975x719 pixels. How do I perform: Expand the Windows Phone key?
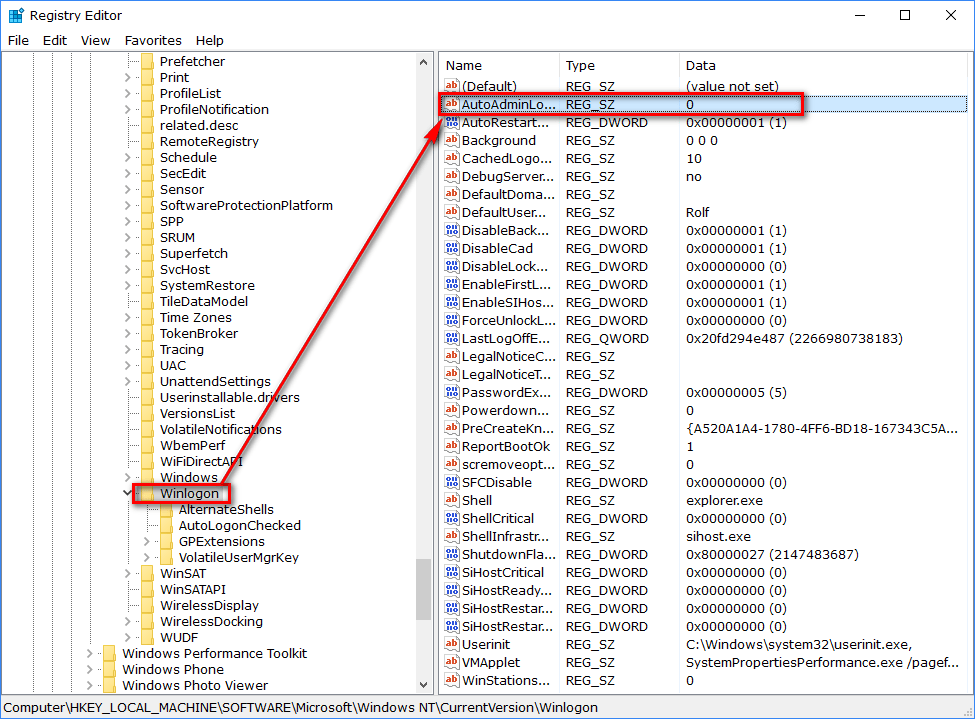point(90,669)
